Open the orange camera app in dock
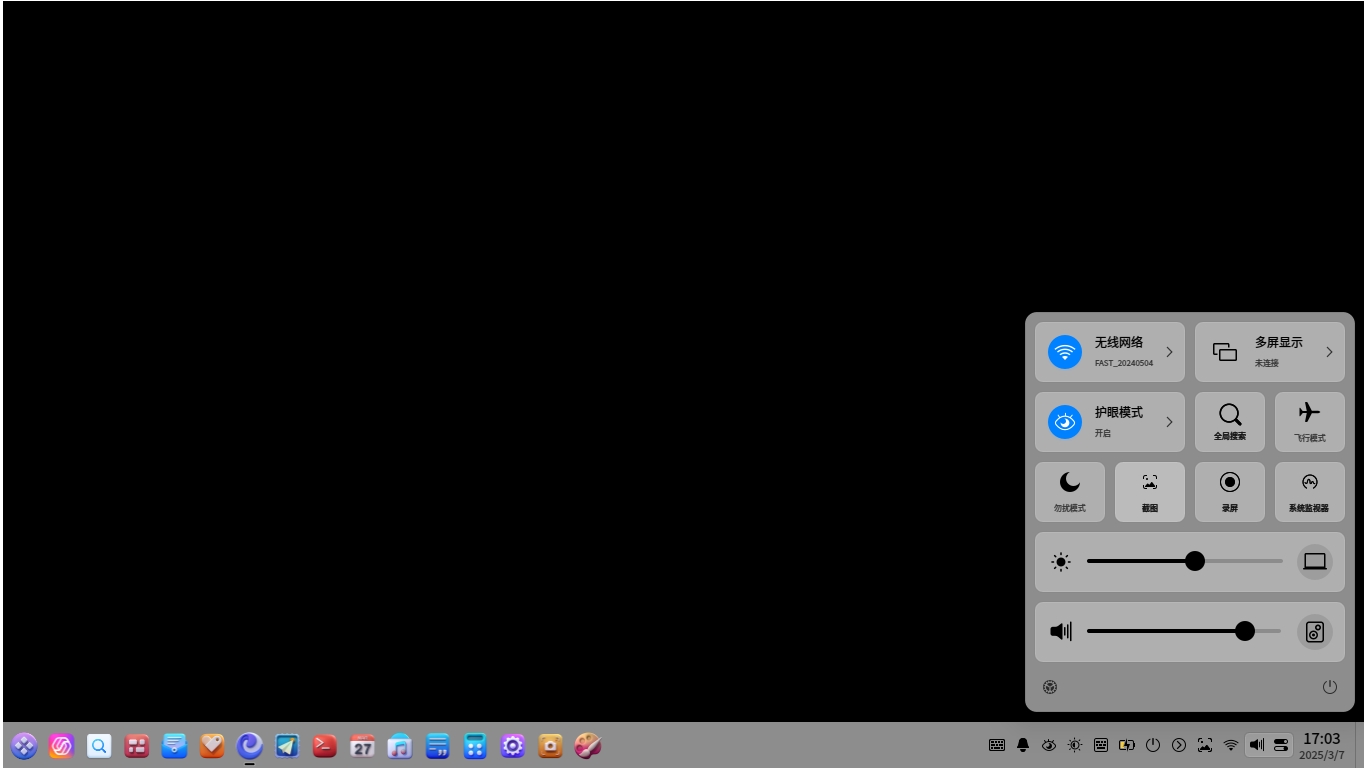The height and width of the screenshot is (768, 1366). [550, 745]
